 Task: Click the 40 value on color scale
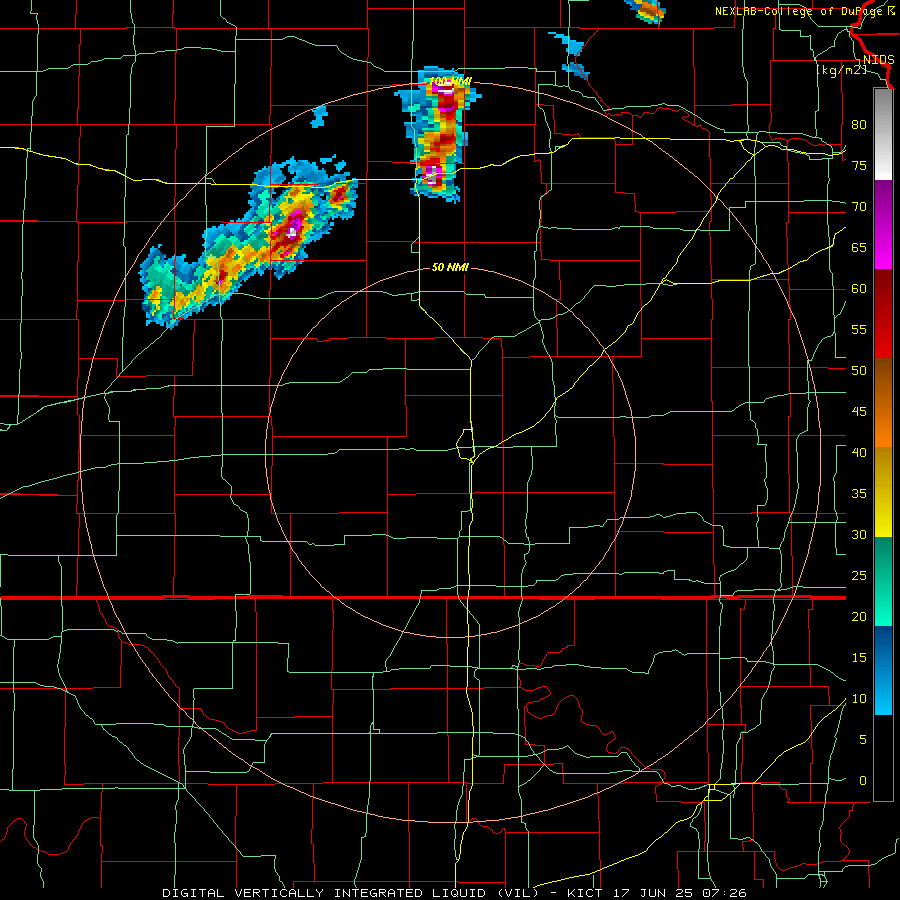[859, 452]
